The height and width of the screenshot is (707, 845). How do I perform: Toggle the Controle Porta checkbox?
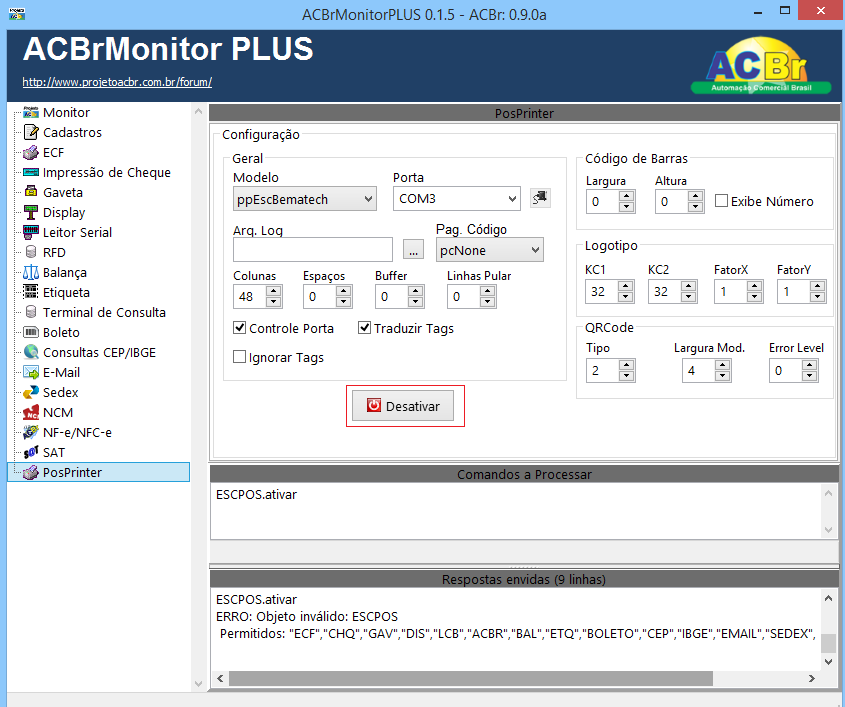[239, 328]
